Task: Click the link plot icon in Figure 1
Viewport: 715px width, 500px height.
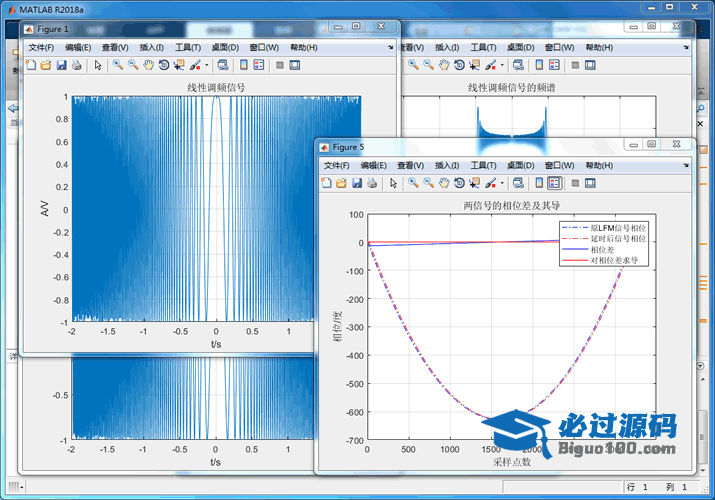Action: tap(222, 65)
